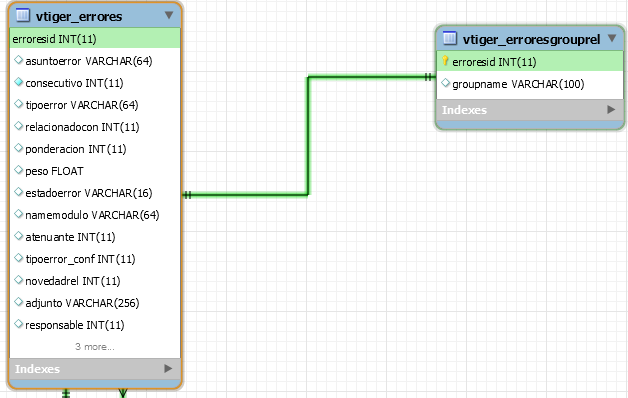Select the namemodulo VARCHAR(64) column

pos(95,215)
